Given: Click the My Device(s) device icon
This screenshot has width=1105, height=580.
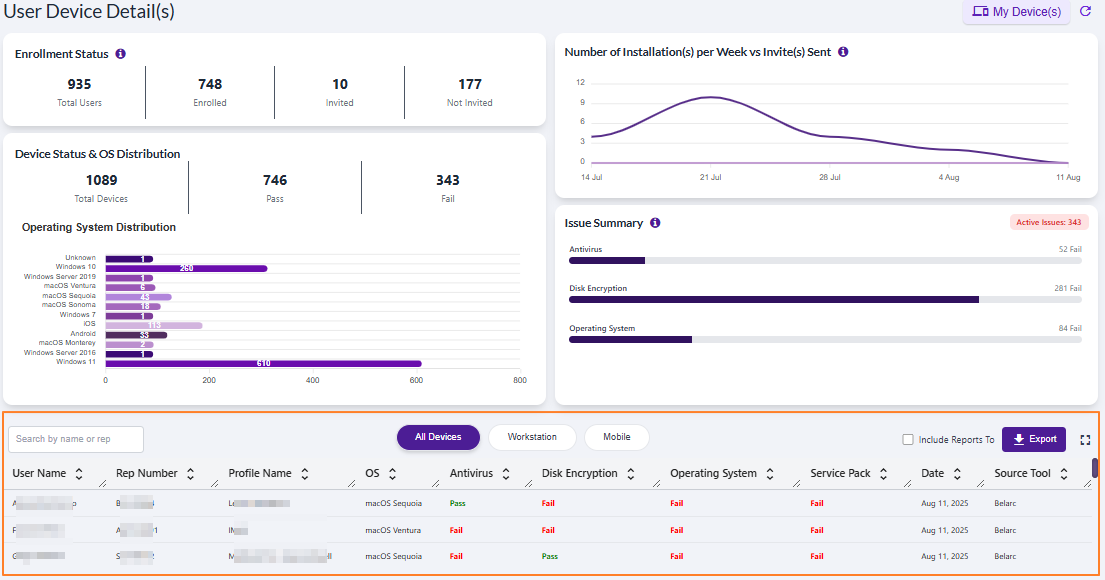Looking at the screenshot, I should [982, 11].
